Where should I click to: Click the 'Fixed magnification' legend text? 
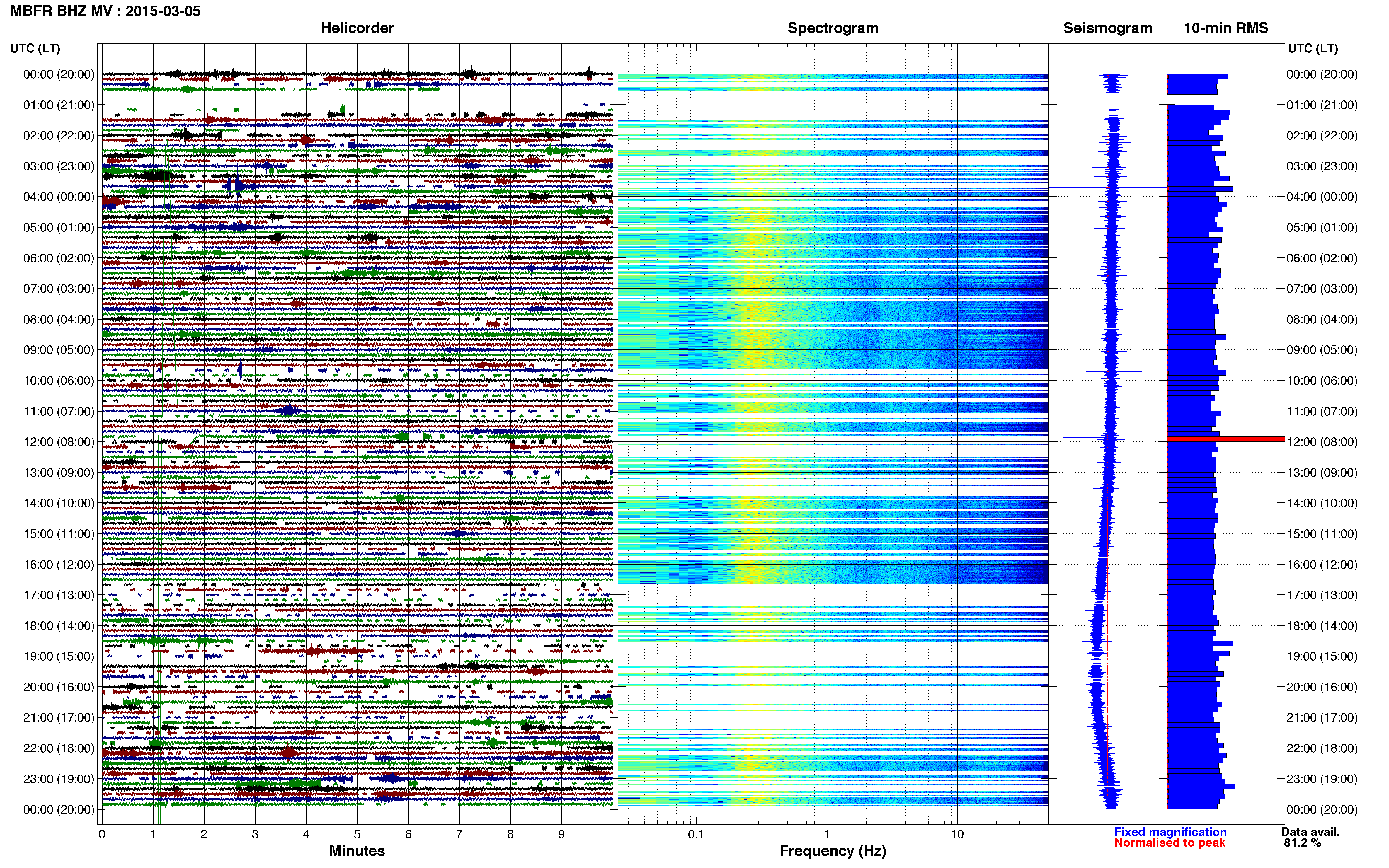[1170, 832]
